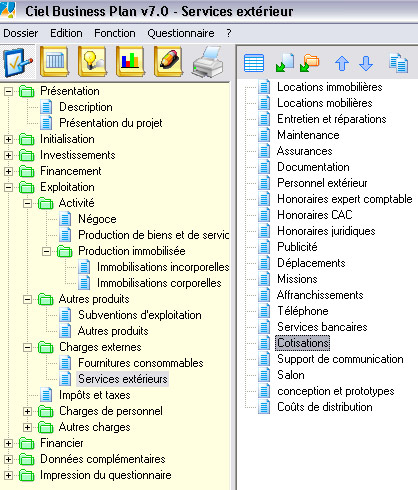Click the Autres produits folder icon
418x490 pixels.
tap(46, 299)
